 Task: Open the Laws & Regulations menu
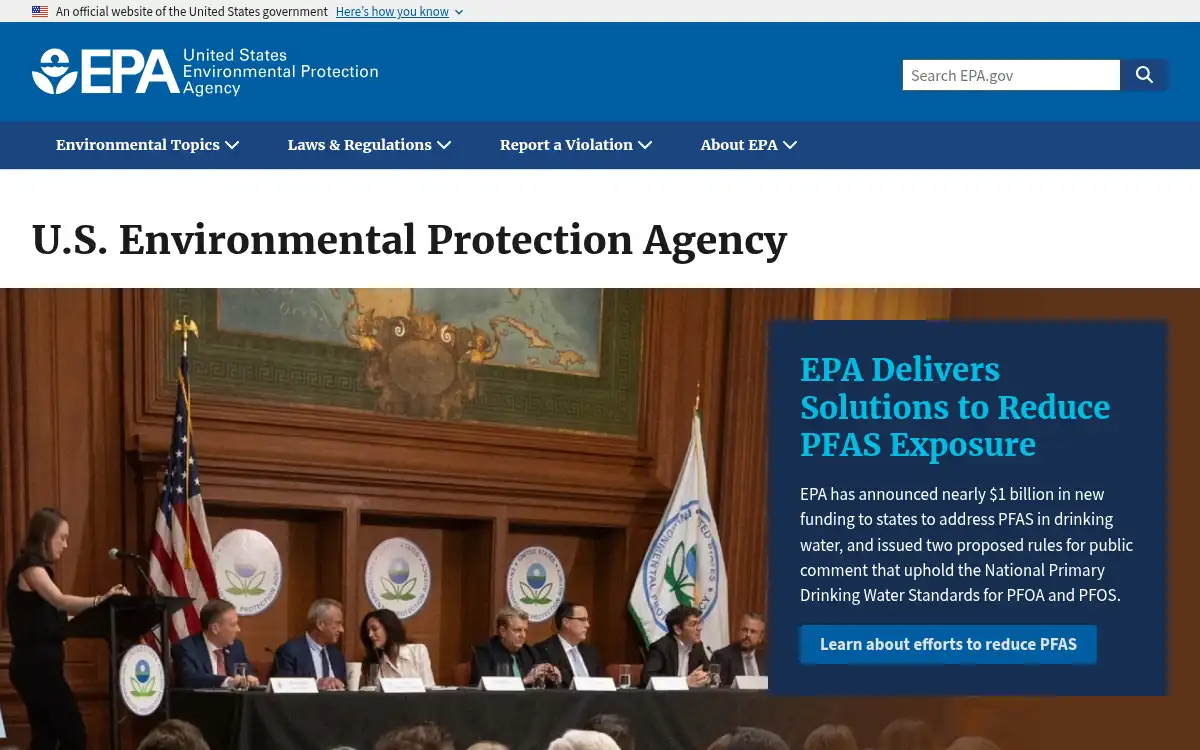(369, 145)
